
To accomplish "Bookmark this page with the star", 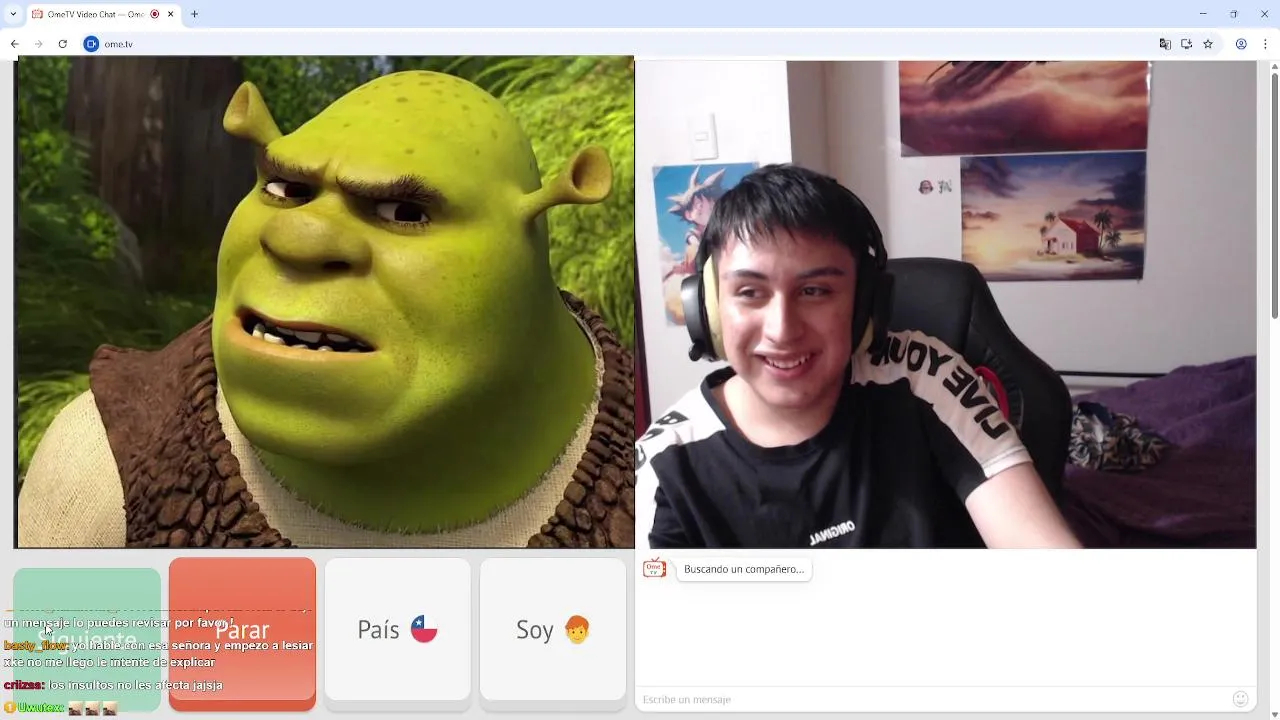I will [x=1208, y=44].
